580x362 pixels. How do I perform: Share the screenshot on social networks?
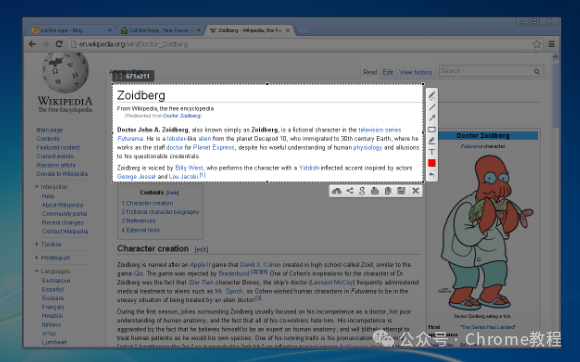click(350, 191)
